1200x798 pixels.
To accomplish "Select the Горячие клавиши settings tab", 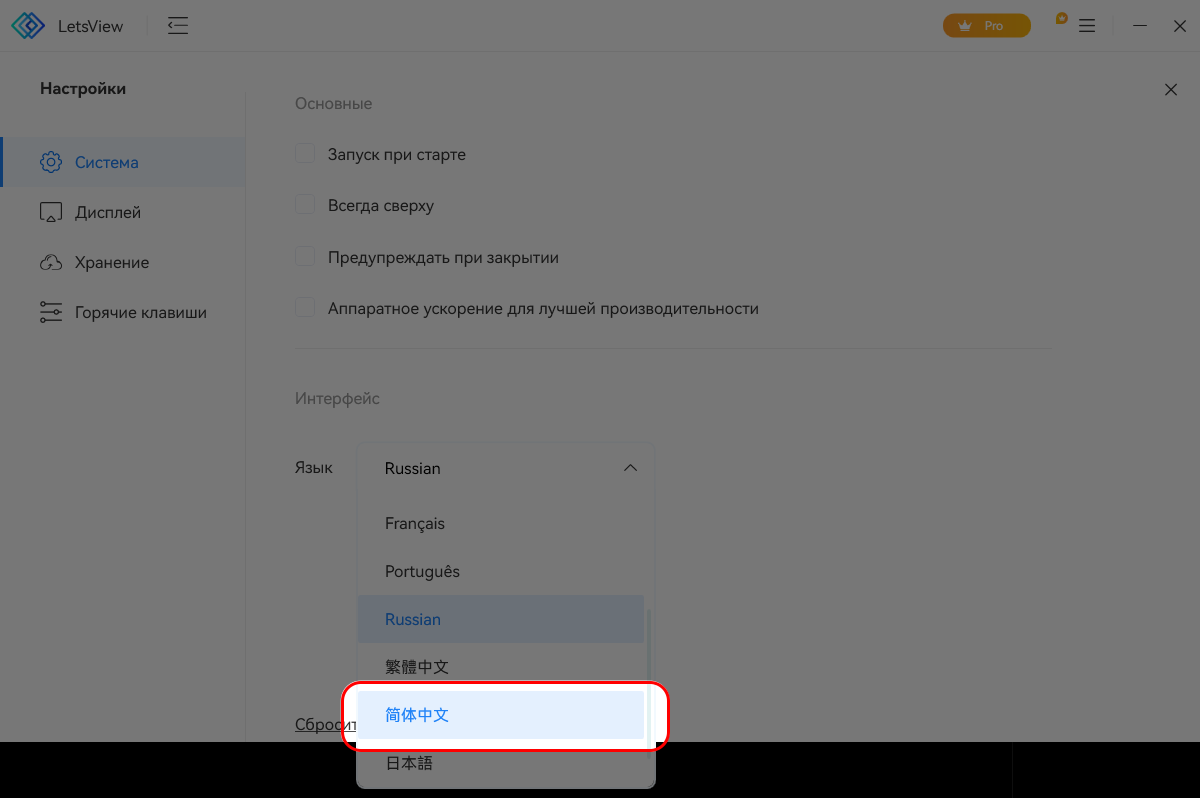I will coord(123,312).
